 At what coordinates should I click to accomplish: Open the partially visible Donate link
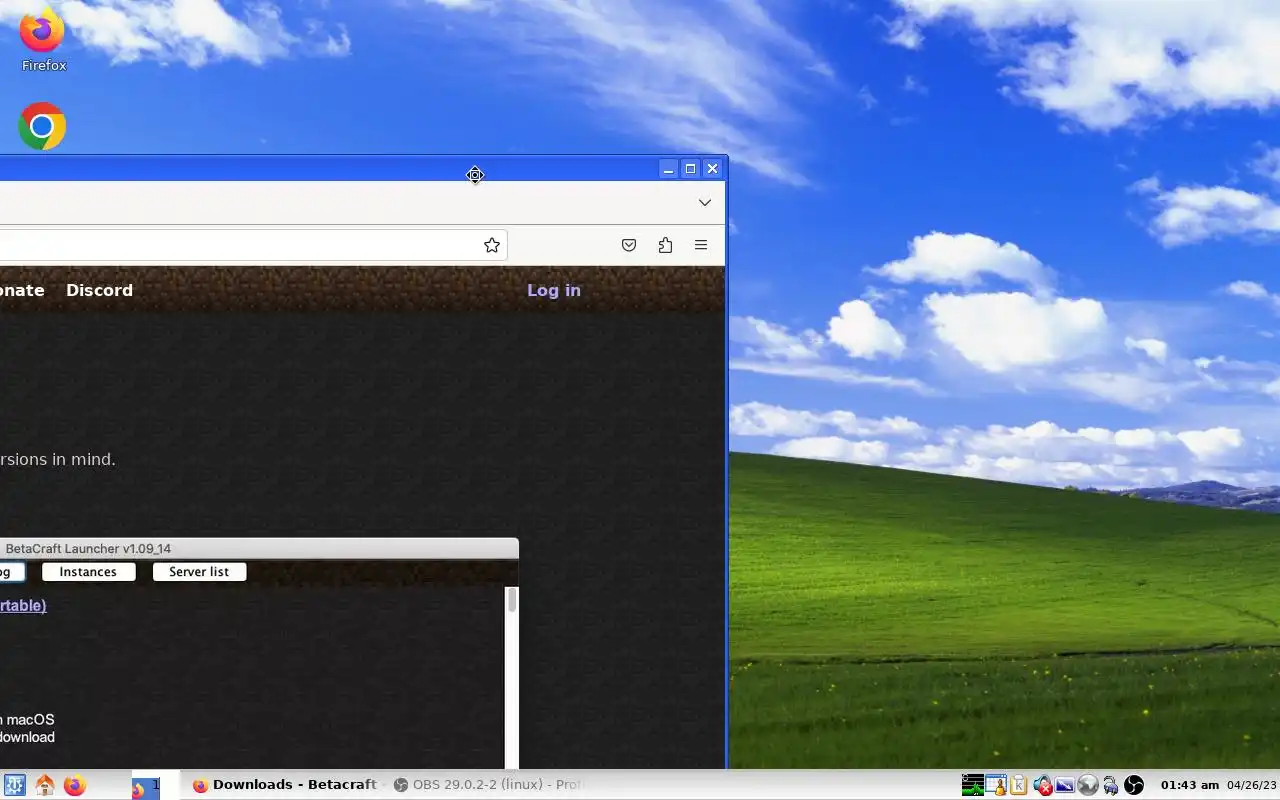22,290
